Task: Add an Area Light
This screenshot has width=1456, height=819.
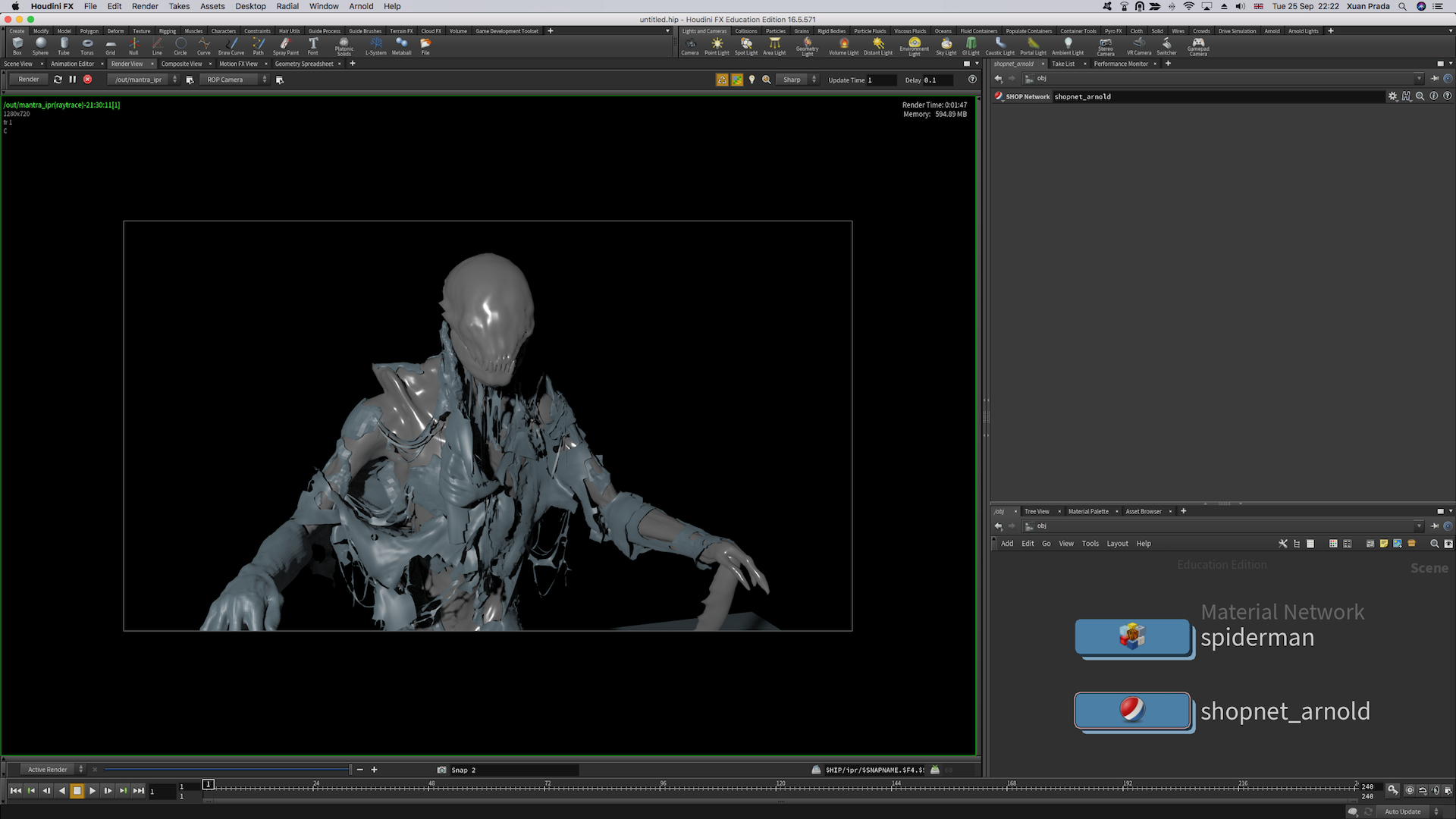Action: coord(774,46)
